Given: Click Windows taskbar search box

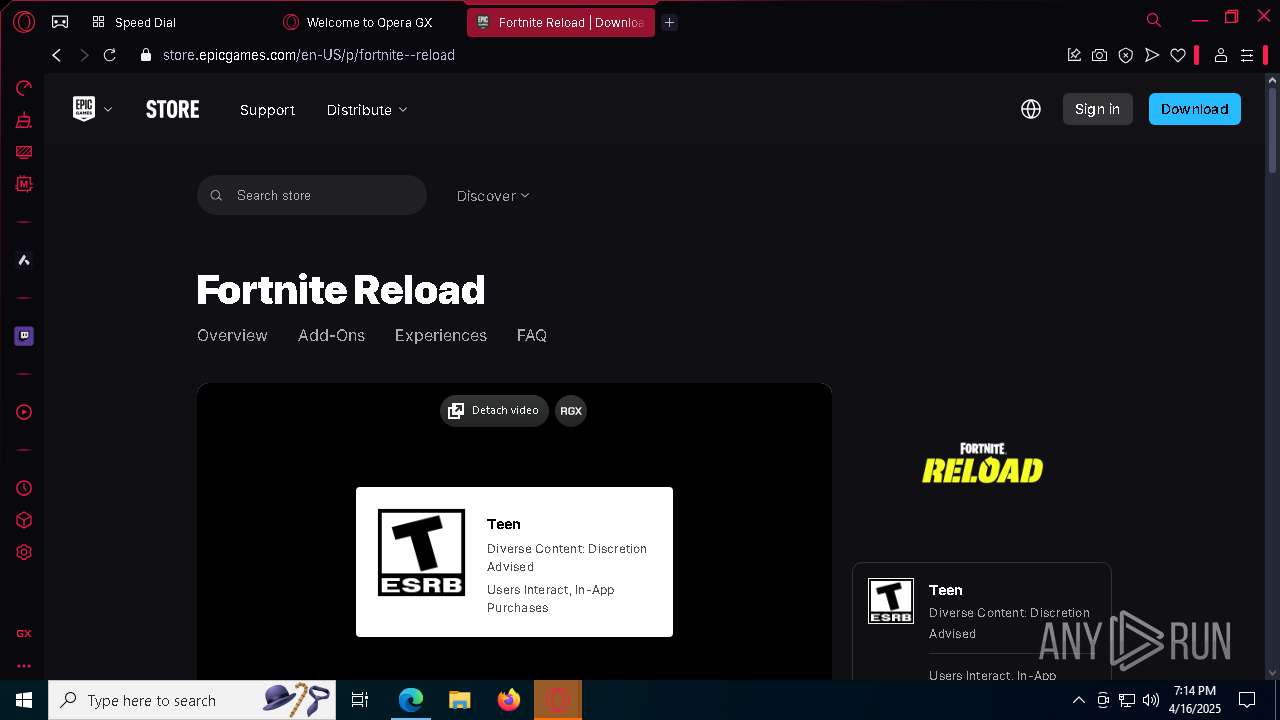Looking at the screenshot, I should pos(193,700).
